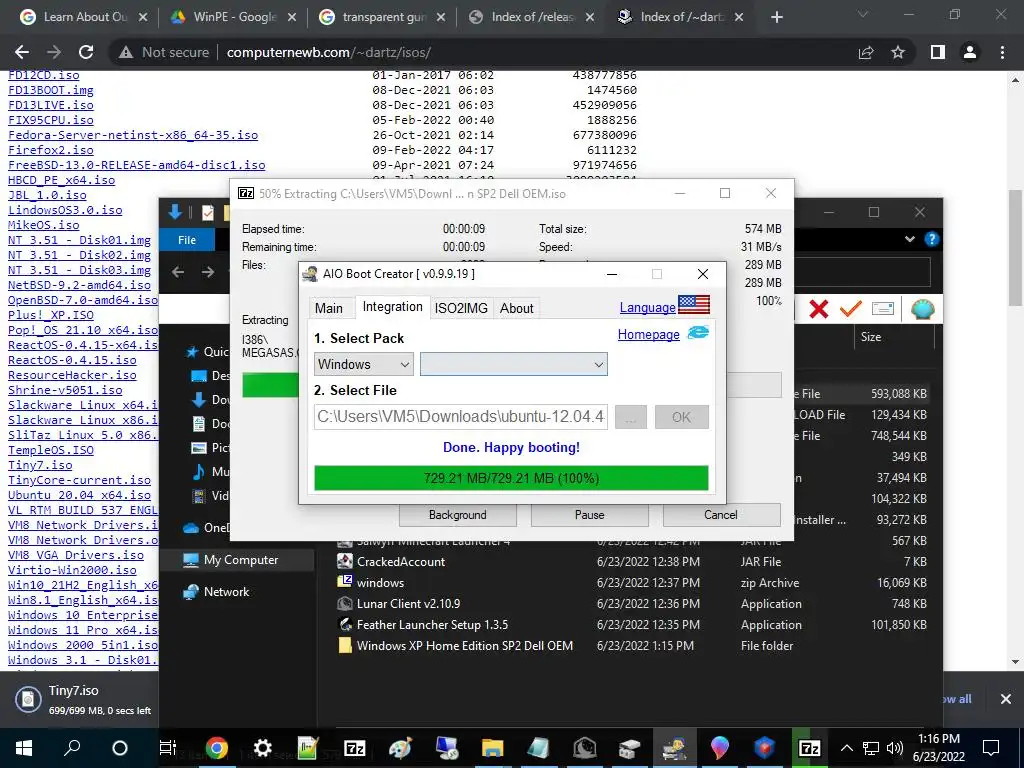1024x768 pixels.
Task: Select the CrackedAccount JAR file
Action: pos(400,562)
